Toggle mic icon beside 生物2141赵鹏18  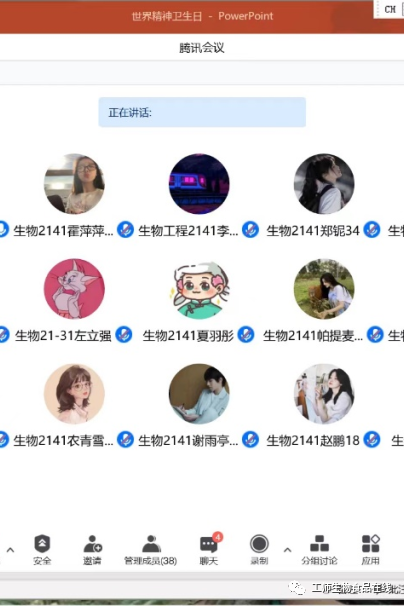(251, 440)
